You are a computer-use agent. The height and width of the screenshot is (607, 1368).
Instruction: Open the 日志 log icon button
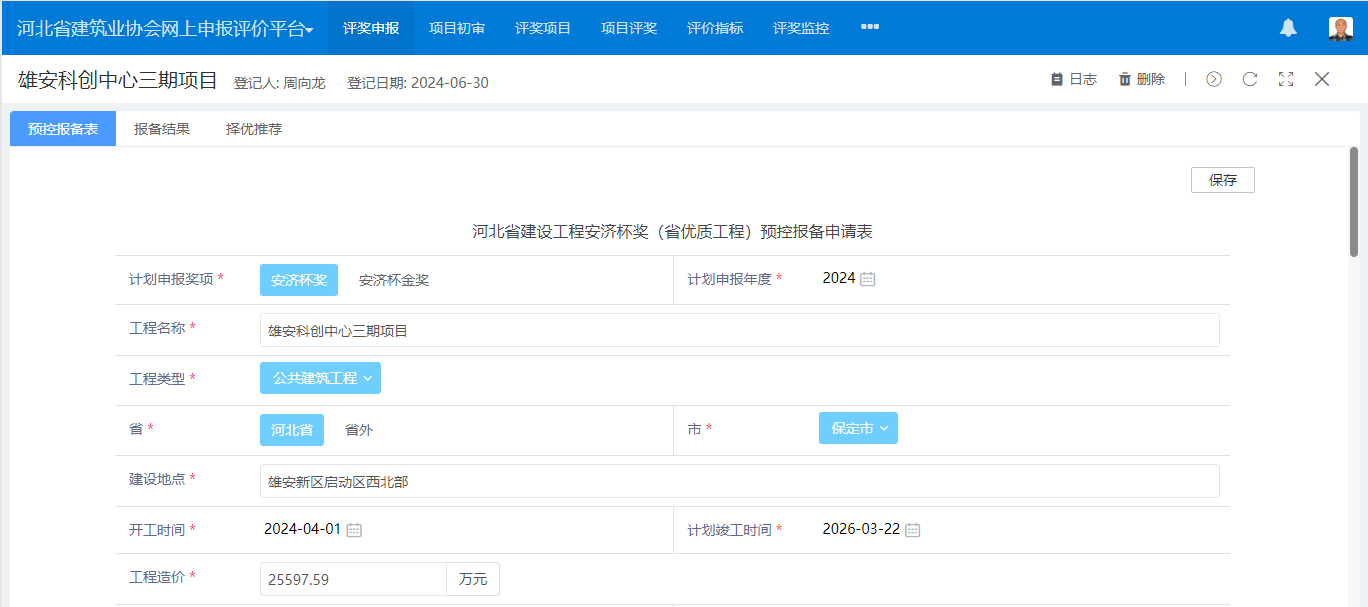(x=1073, y=79)
